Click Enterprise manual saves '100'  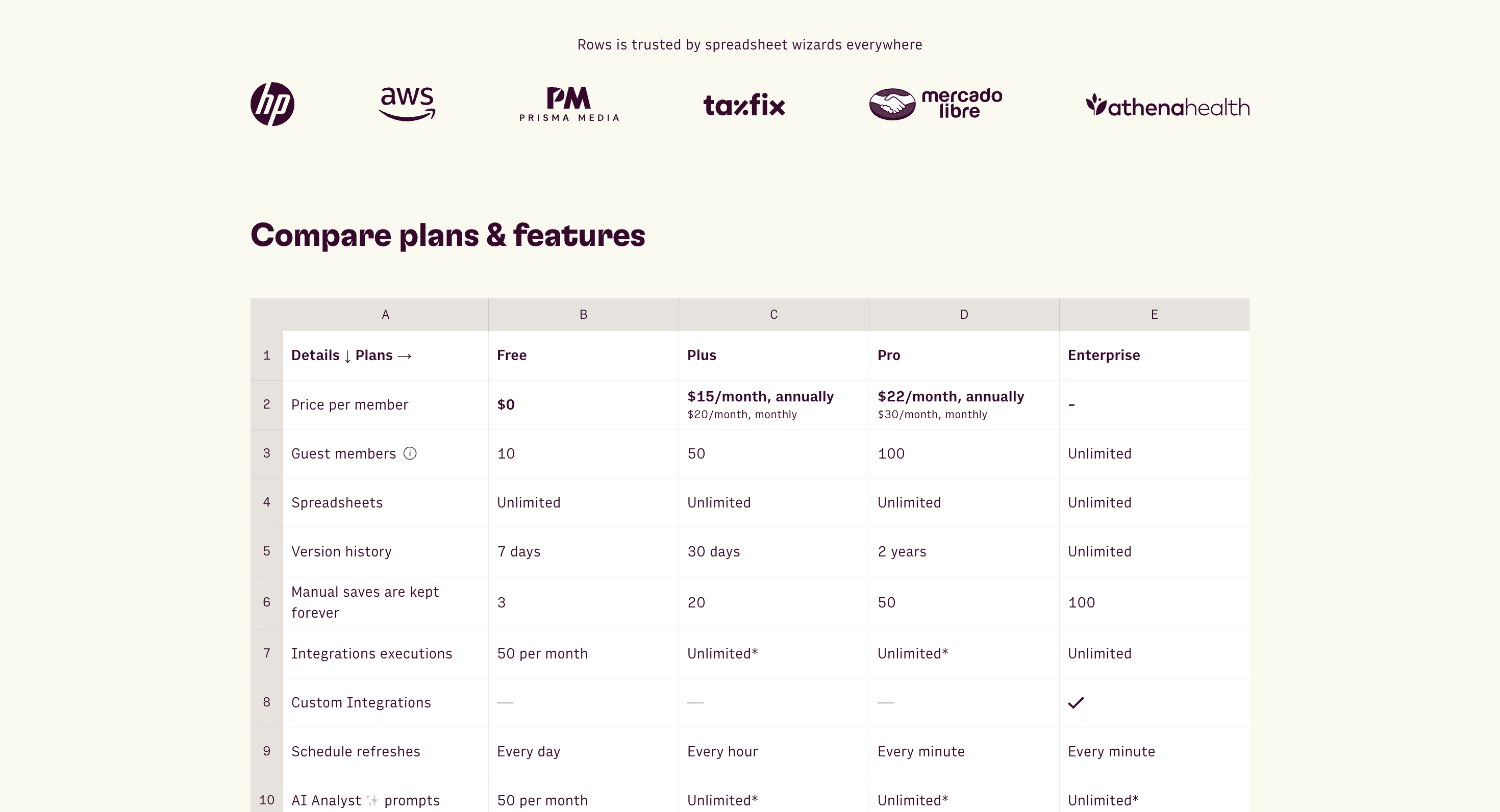(1081, 602)
